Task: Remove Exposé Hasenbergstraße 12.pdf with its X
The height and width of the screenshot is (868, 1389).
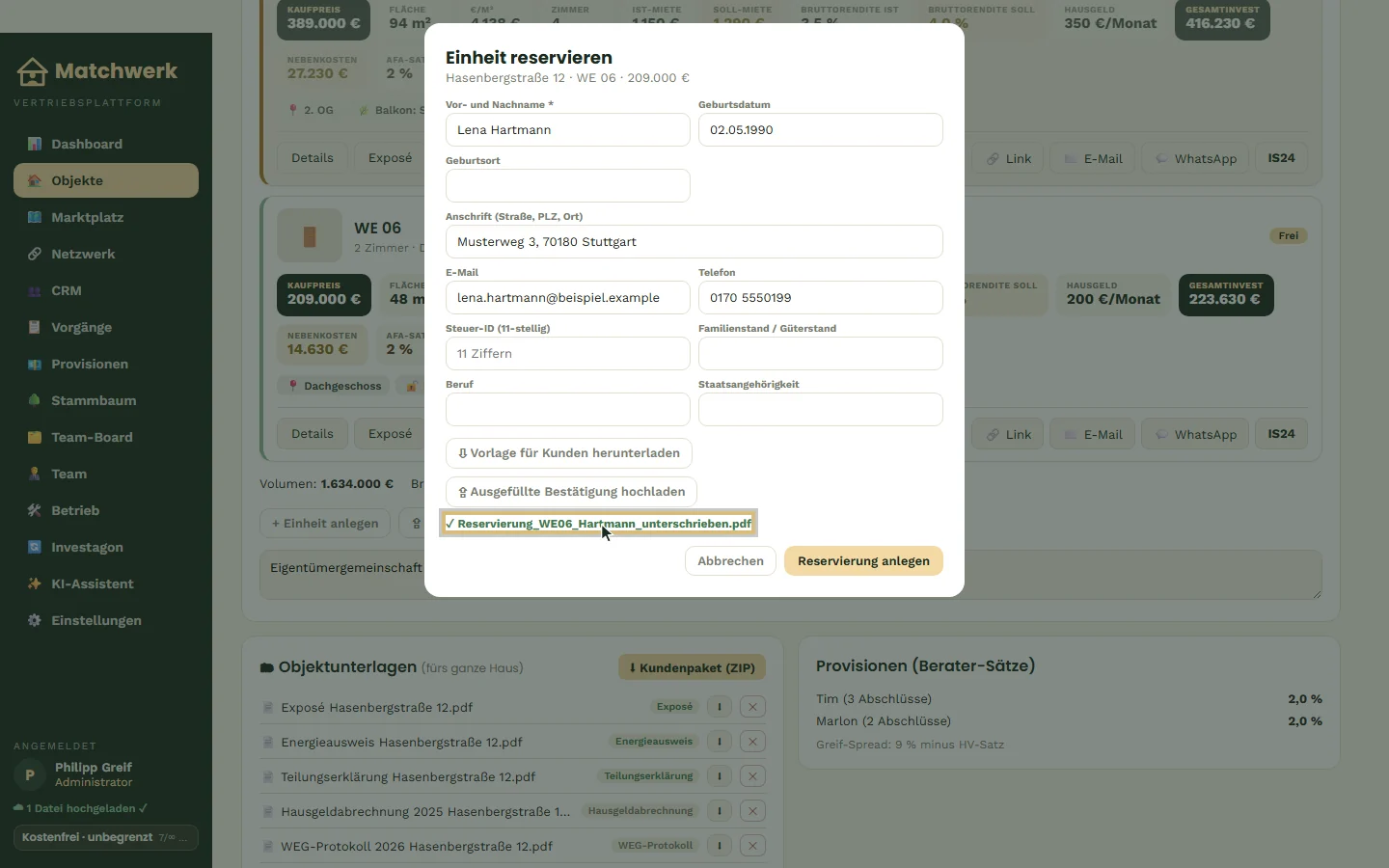Action: (752, 707)
